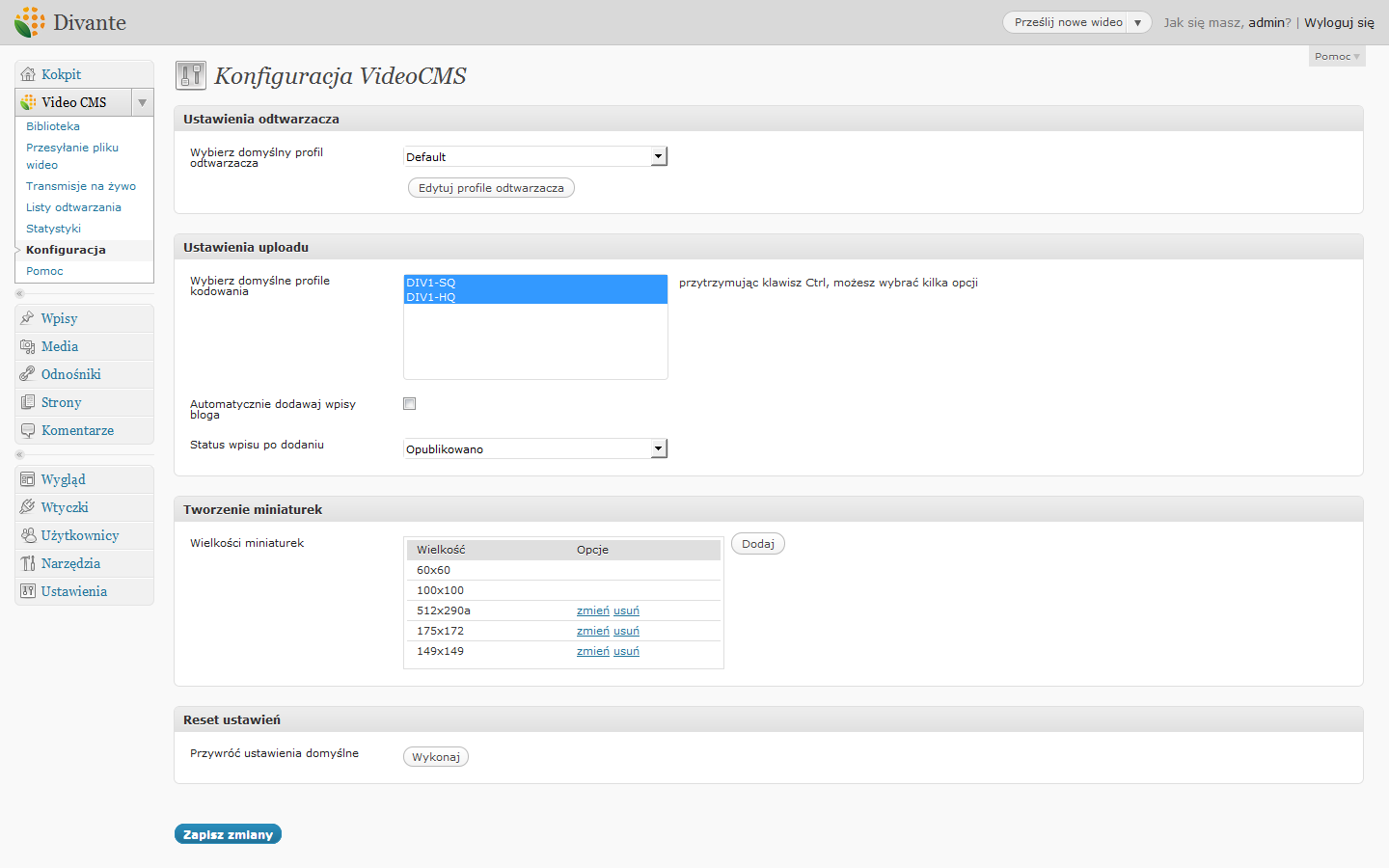Click the Wygląd appearance icon
The height and width of the screenshot is (868, 1389).
click(x=28, y=479)
